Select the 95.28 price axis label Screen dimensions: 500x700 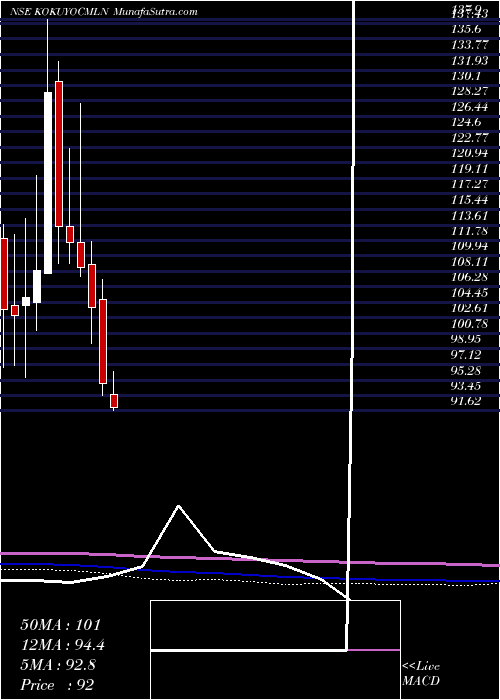click(x=467, y=370)
